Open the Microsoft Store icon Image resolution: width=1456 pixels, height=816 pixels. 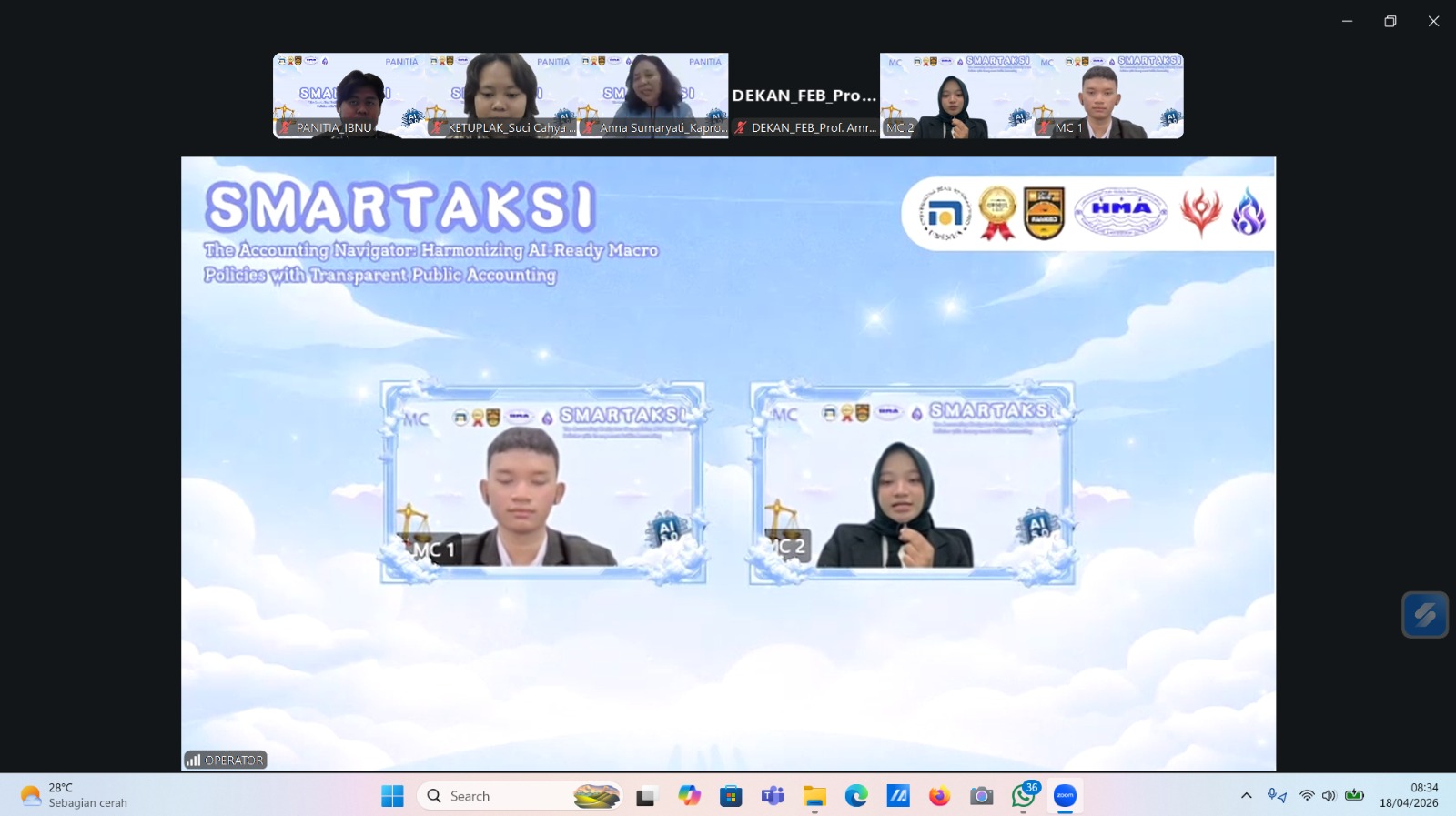[x=731, y=796]
